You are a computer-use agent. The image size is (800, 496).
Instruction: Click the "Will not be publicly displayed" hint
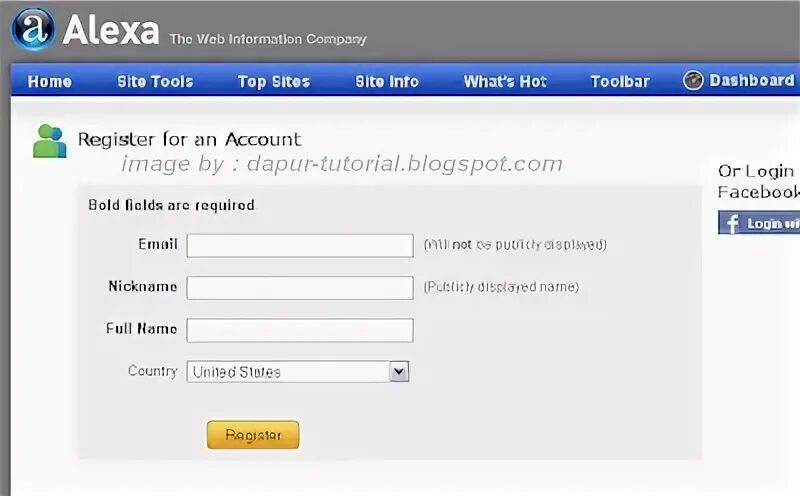click(515, 244)
